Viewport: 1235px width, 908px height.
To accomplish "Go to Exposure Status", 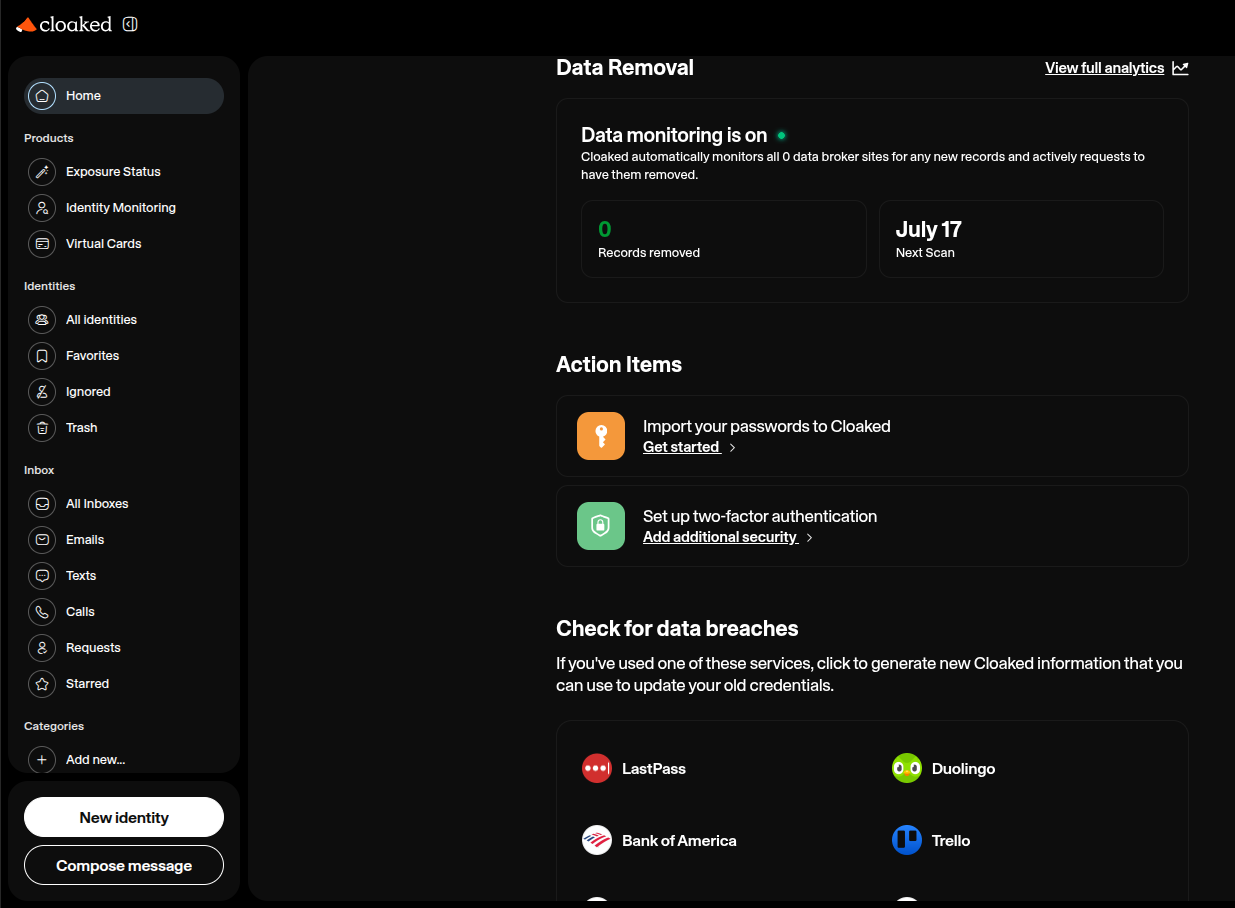I will (113, 172).
